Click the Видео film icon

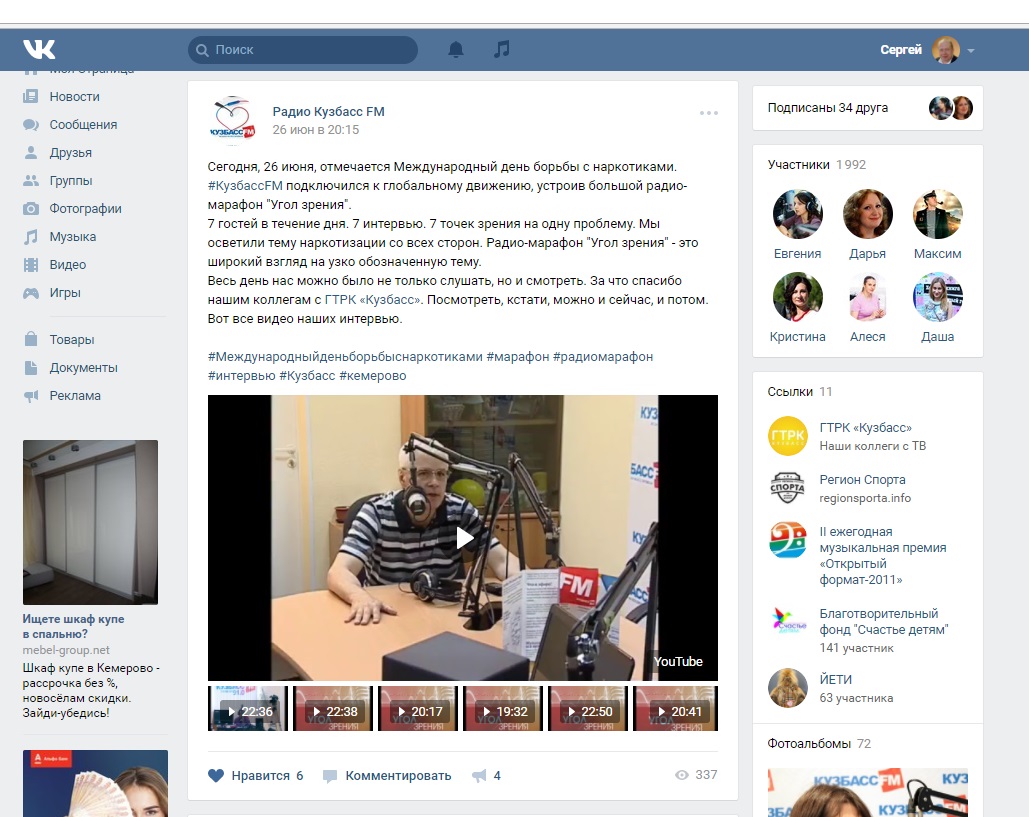31,265
